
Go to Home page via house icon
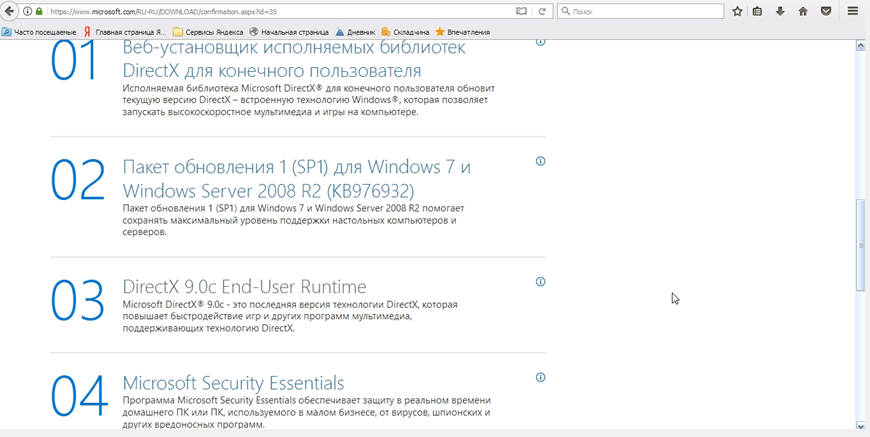[803, 12]
